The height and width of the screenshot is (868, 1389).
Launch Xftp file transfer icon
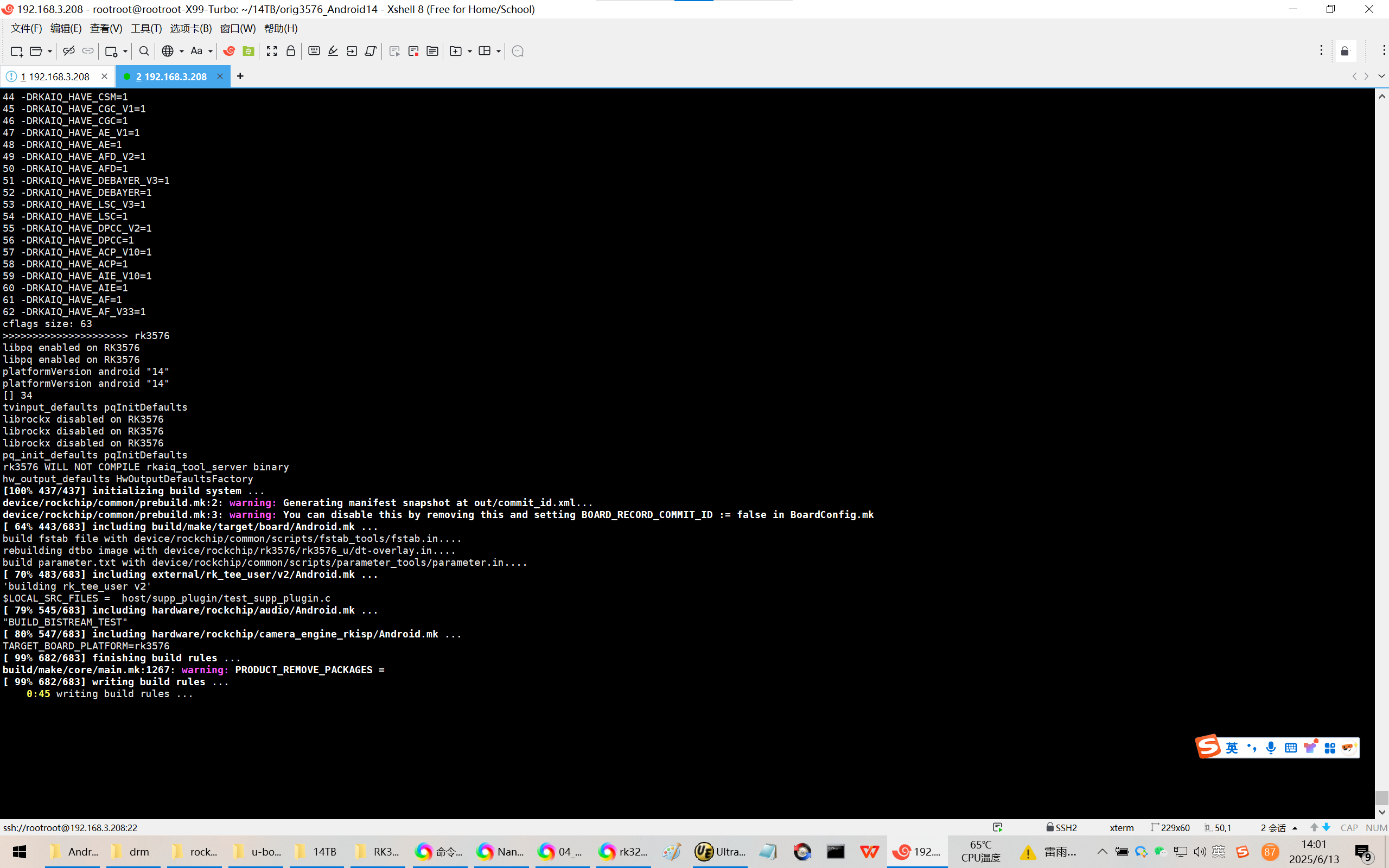248,51
